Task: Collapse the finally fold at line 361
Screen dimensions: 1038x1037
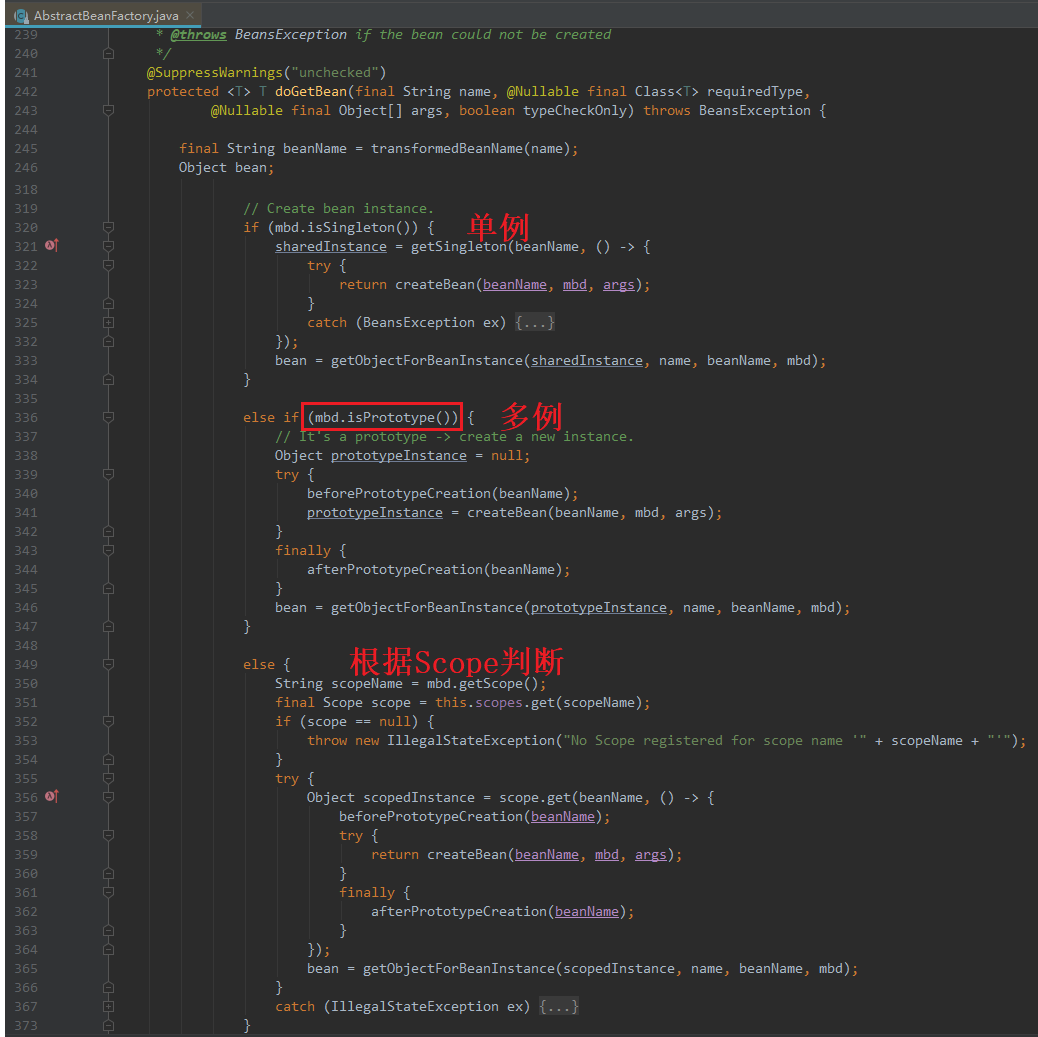Action: (x=109, y=892)
